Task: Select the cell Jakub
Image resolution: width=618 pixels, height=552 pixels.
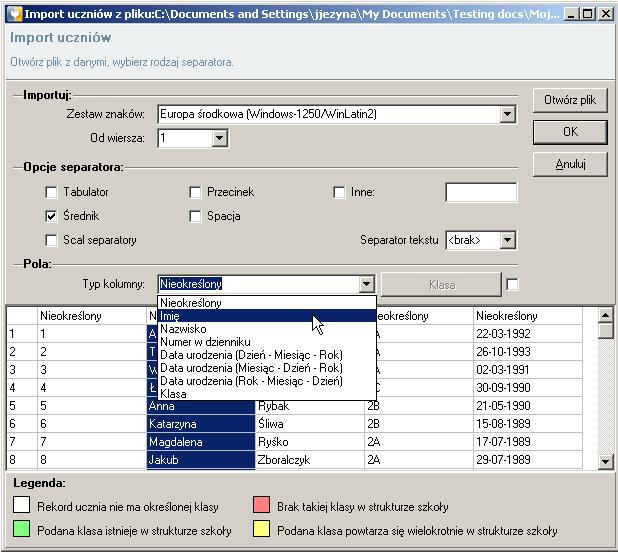Action: [x=201, y=460]
